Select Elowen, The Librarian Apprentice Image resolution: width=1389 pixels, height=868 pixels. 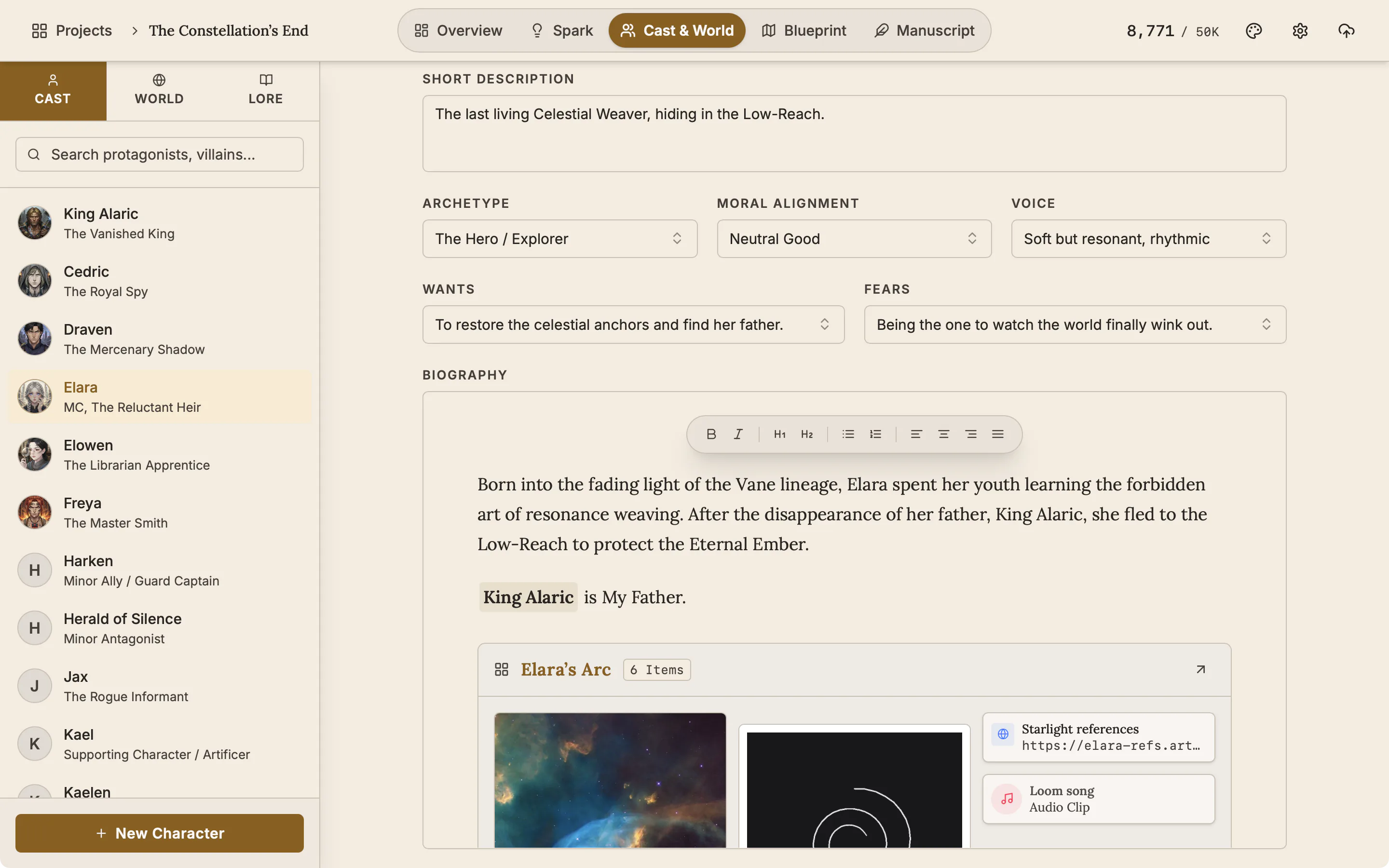point(160,455)
